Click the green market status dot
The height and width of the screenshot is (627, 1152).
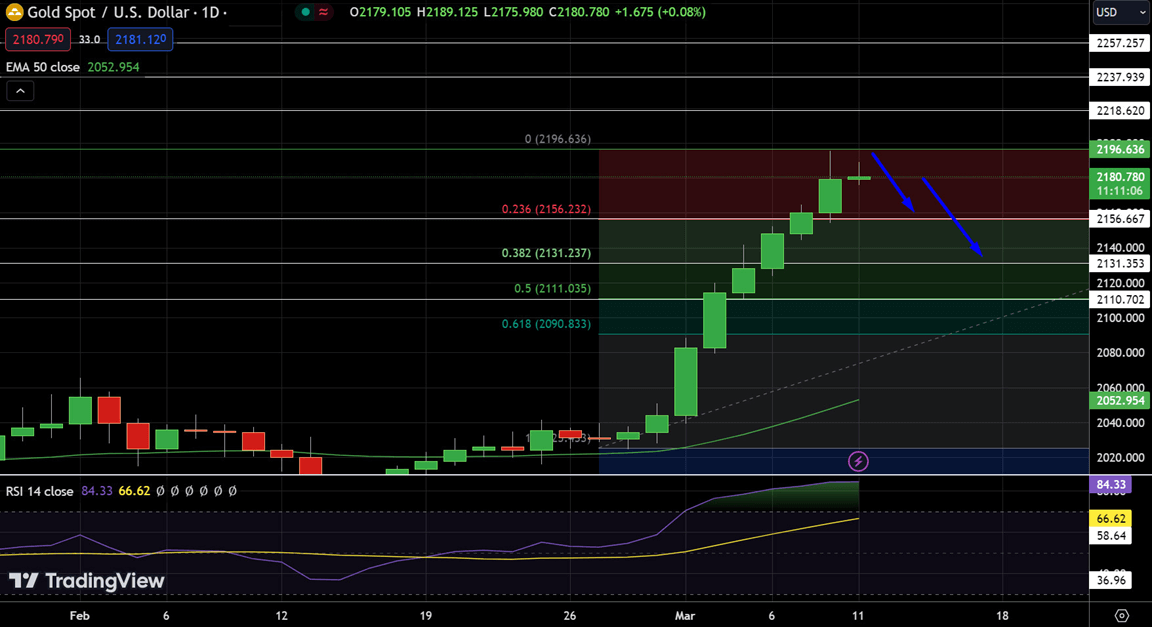click(304, 13)
